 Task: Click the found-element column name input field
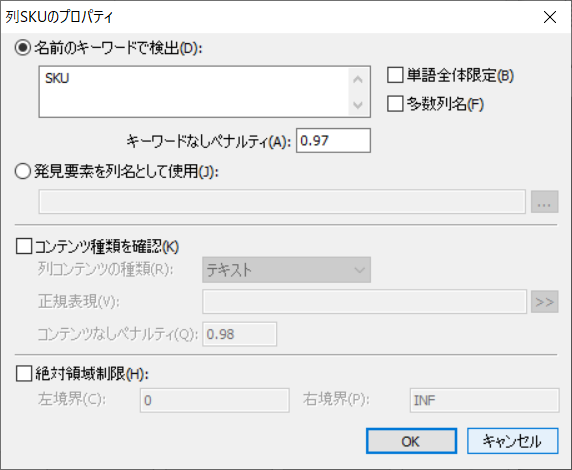[282, 201]
